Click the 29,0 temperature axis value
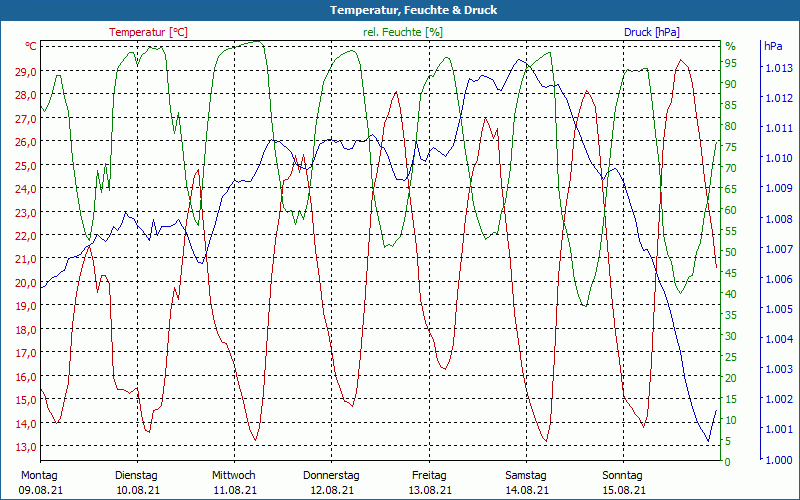The width and height of the screenshot is (800, 500). click(26, 72)
